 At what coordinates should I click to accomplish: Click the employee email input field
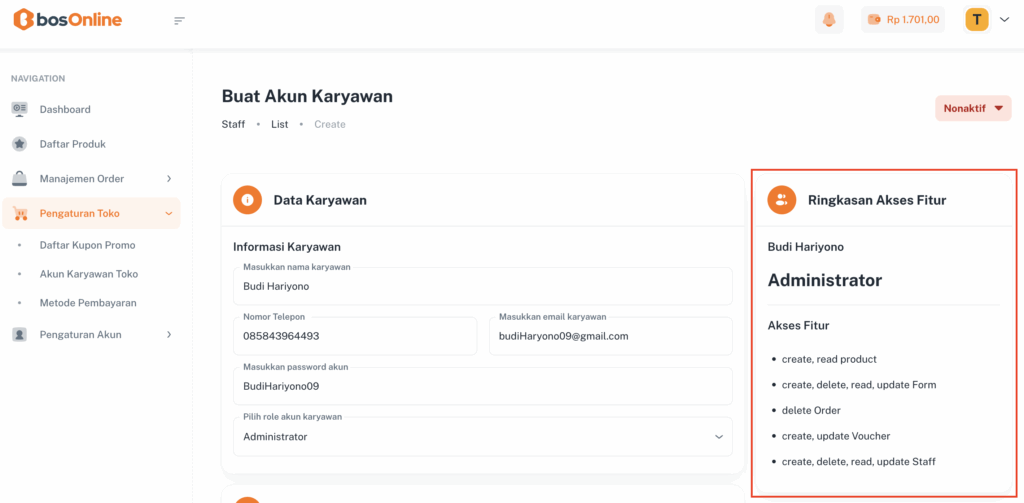(x=610, y=336)
